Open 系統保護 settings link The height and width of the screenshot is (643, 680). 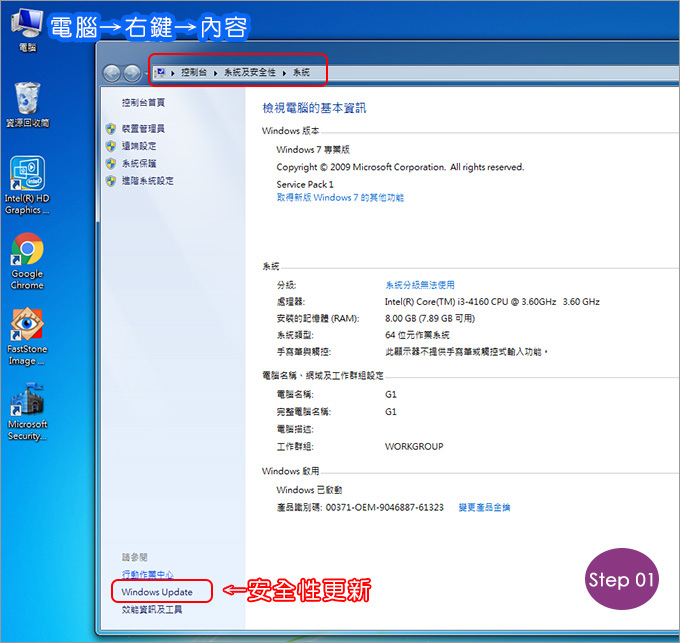point(139,163)
